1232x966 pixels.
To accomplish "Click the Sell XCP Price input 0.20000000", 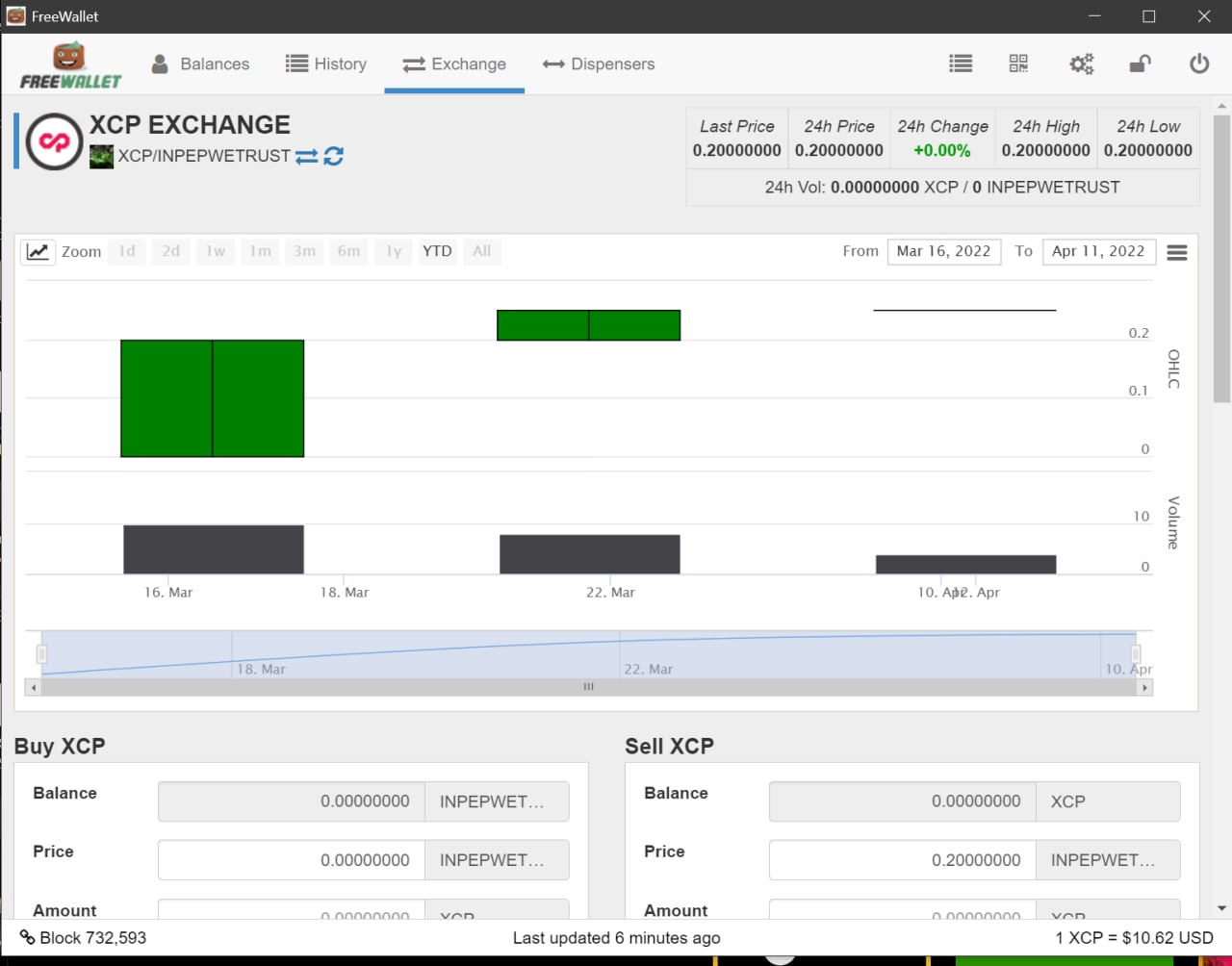I will point(903,860).
